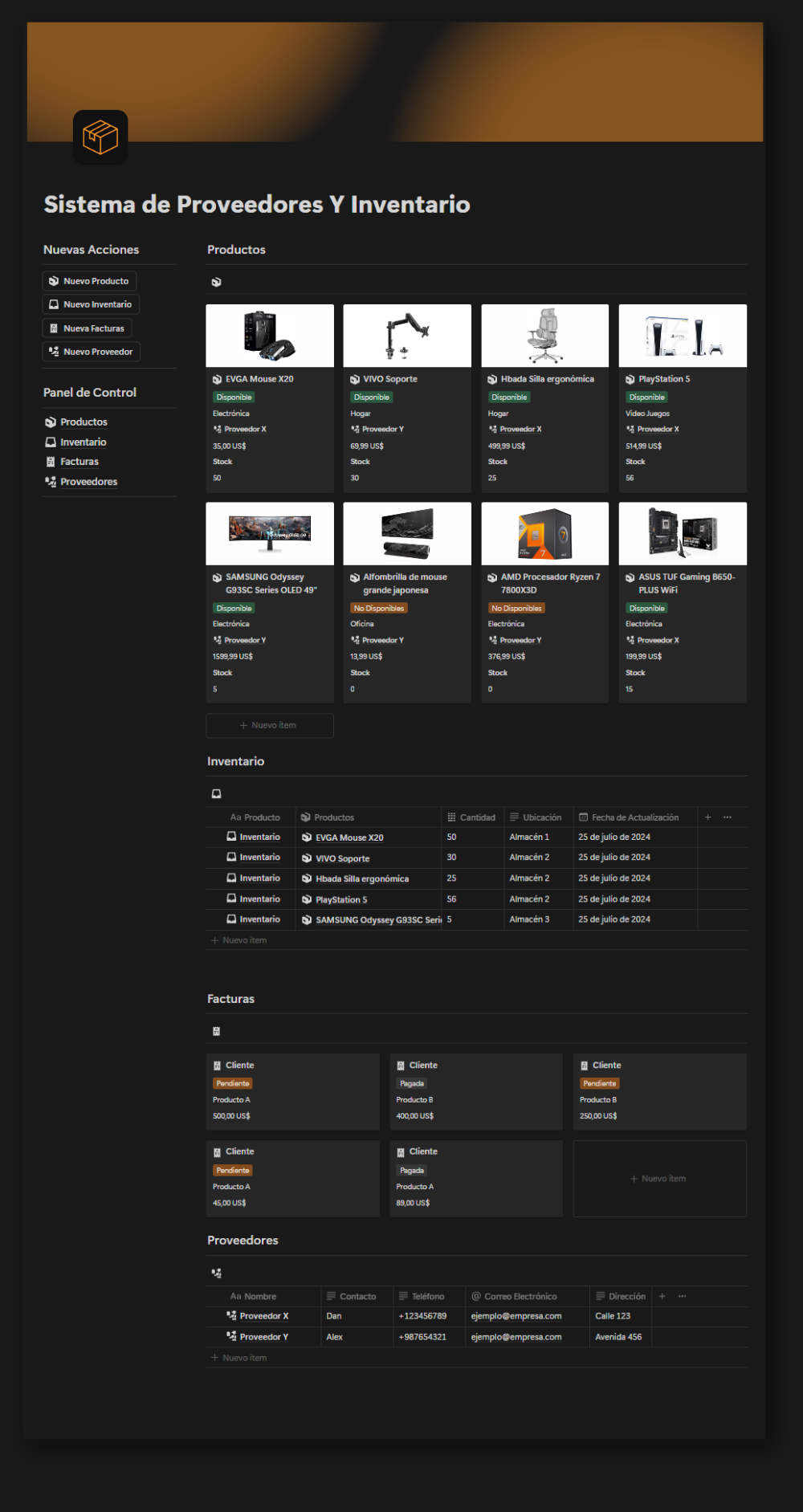Open the PlayStation 5 product image
803x1512 pixels.
[x=683, y=336]
